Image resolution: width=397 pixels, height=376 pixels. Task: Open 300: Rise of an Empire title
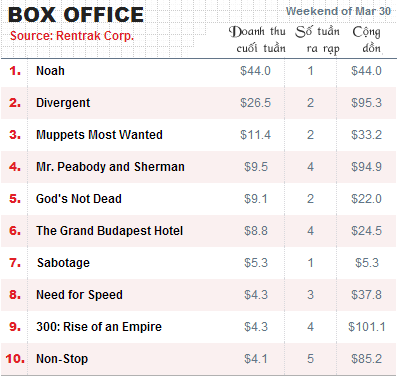[99, 327]
